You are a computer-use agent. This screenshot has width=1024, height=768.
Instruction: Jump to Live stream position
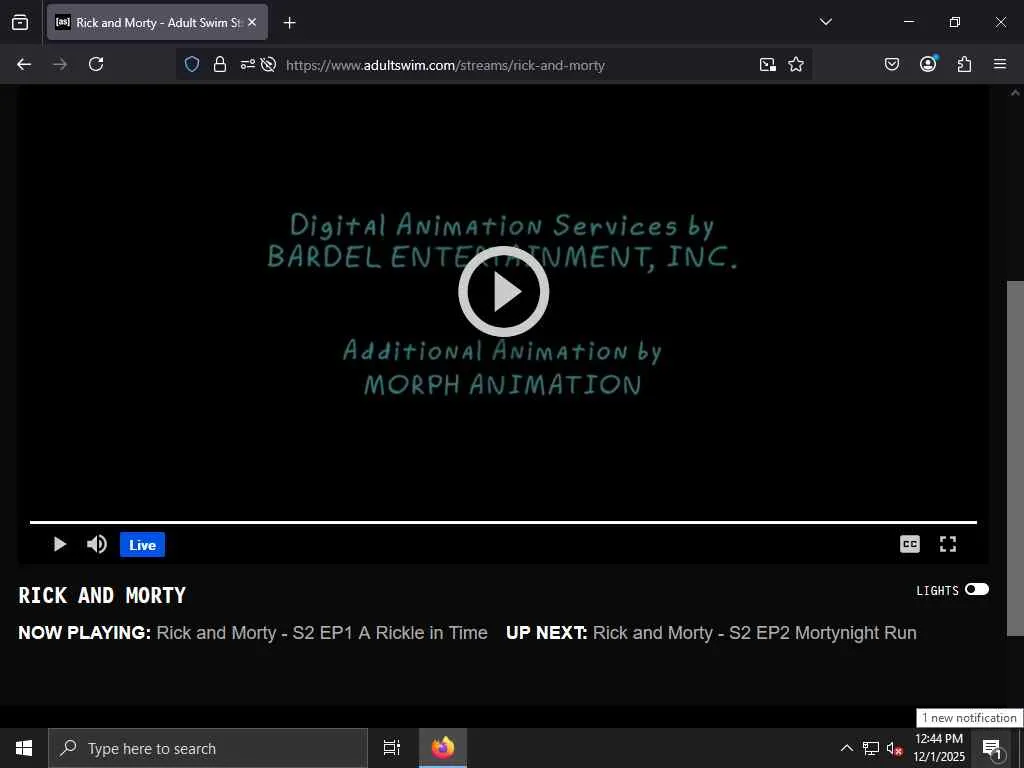[x=142, y=545]
